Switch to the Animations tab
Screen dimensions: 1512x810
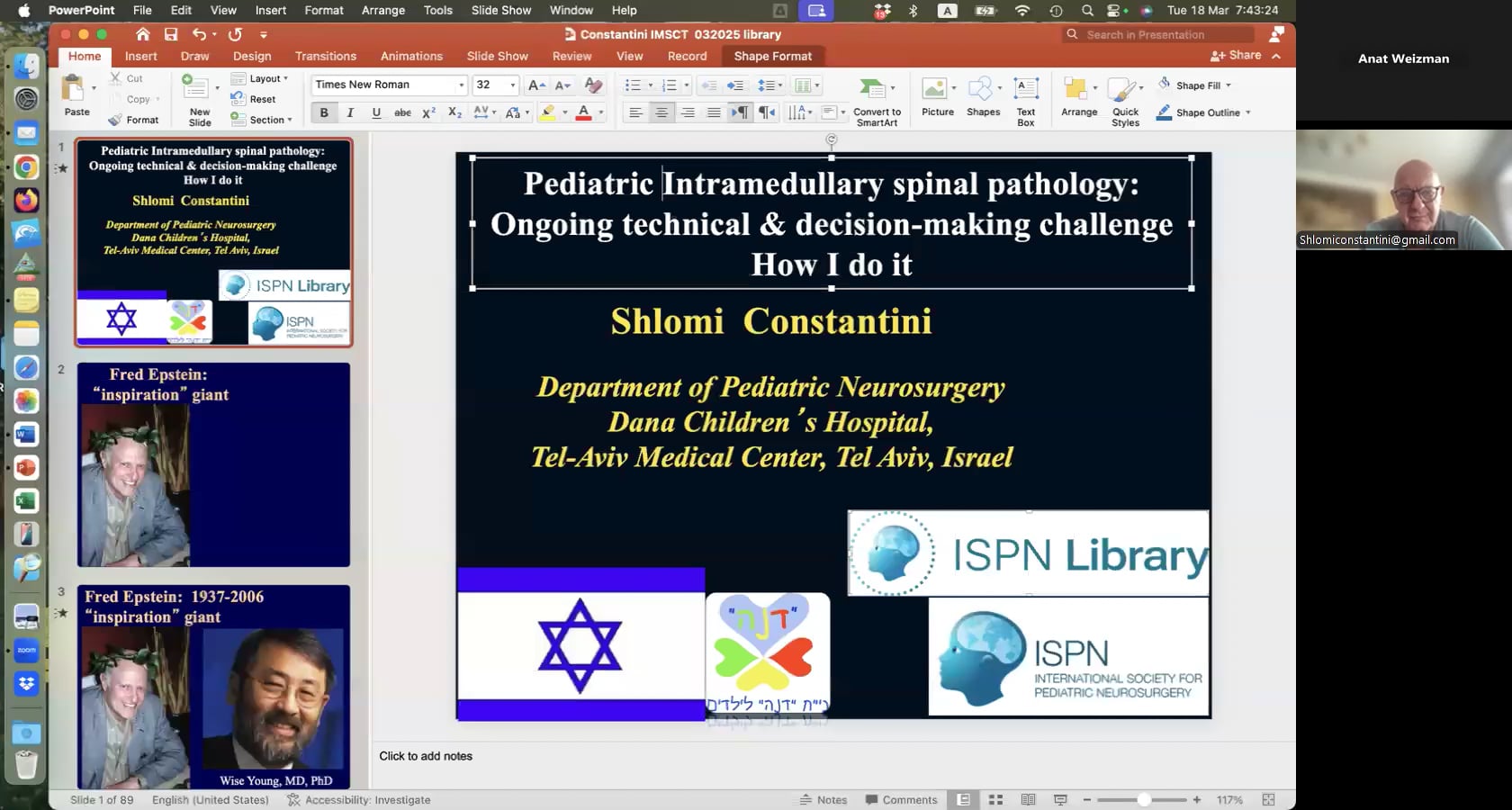(411, 56)
